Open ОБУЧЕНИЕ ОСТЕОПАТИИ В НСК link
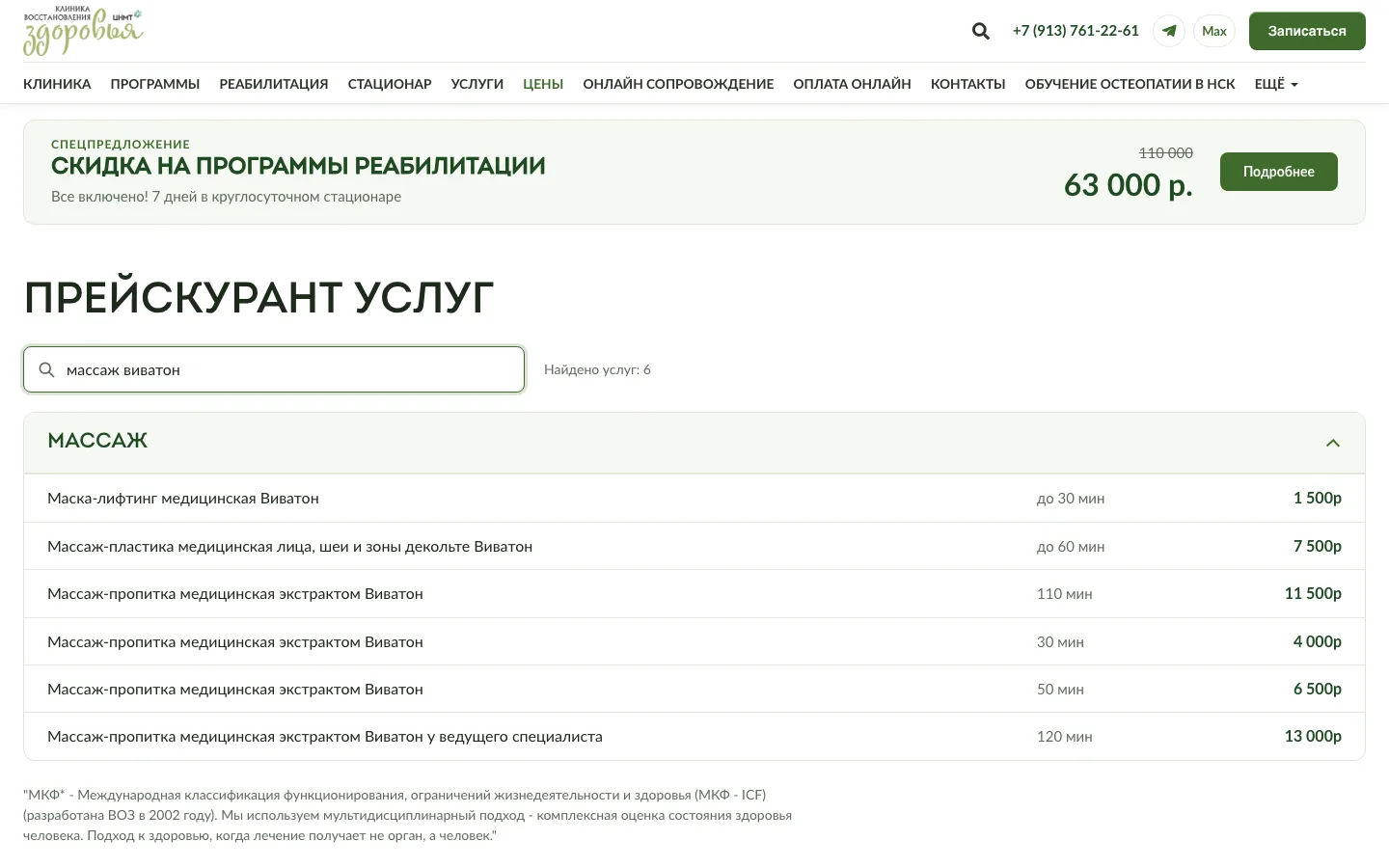 [1130, 84]
